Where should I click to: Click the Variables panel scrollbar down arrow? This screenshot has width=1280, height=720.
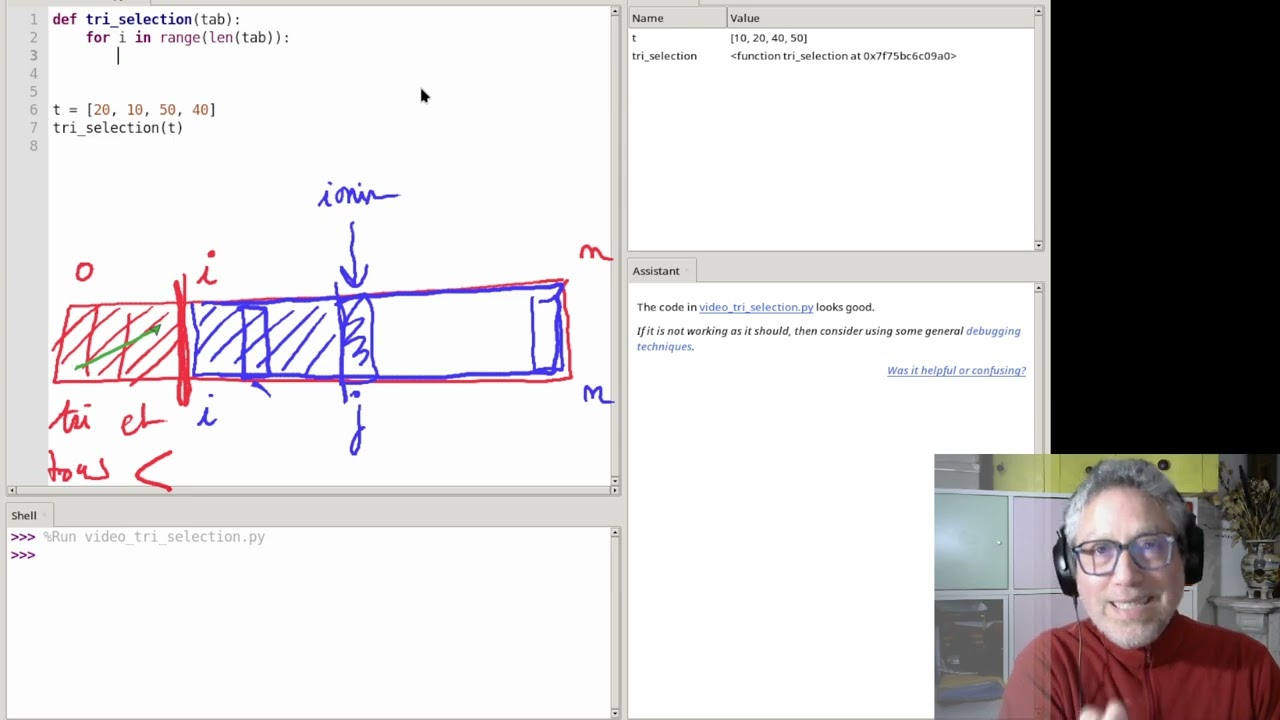tap(1039, 245)
